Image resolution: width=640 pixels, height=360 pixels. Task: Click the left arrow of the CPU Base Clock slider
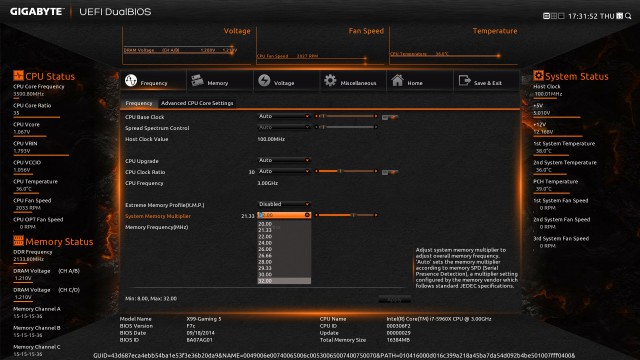tap(316, 116)
